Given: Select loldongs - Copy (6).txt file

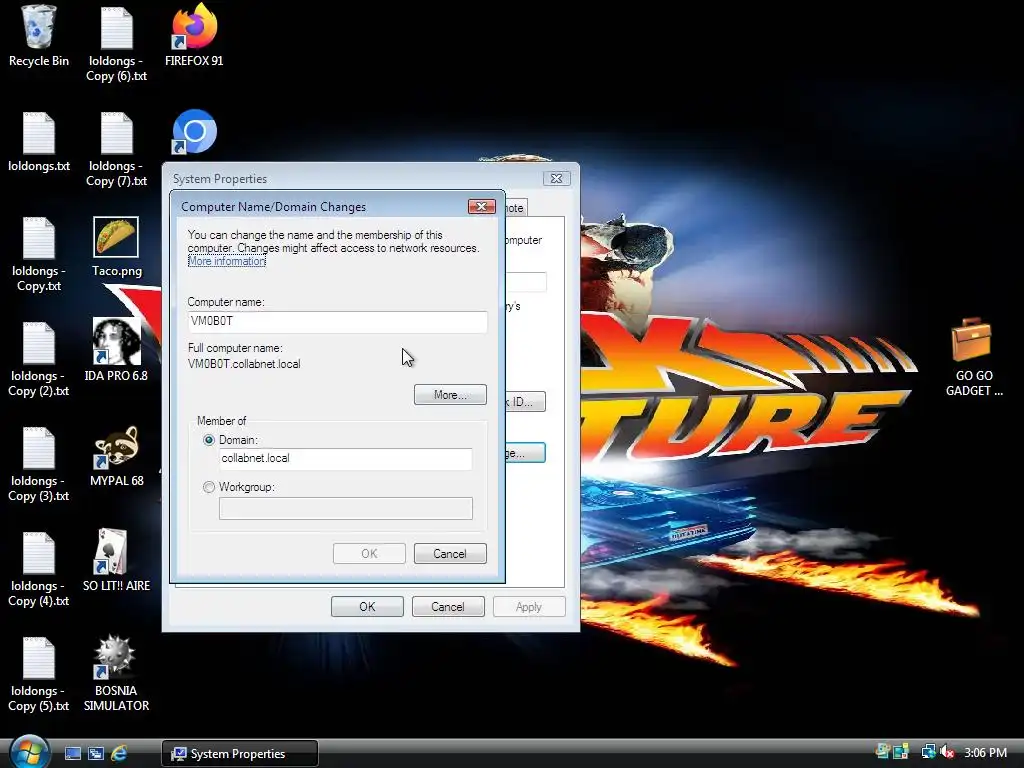Looking at the screenshot, I should [x=116, y=43].
